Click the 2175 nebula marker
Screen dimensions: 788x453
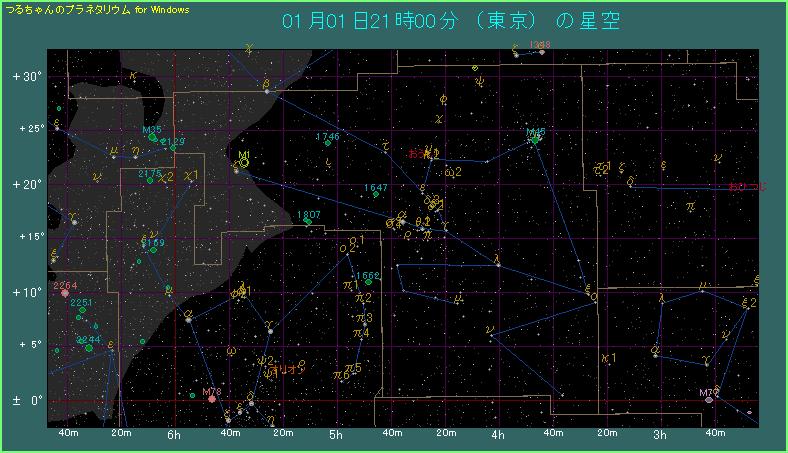point(150,180)
